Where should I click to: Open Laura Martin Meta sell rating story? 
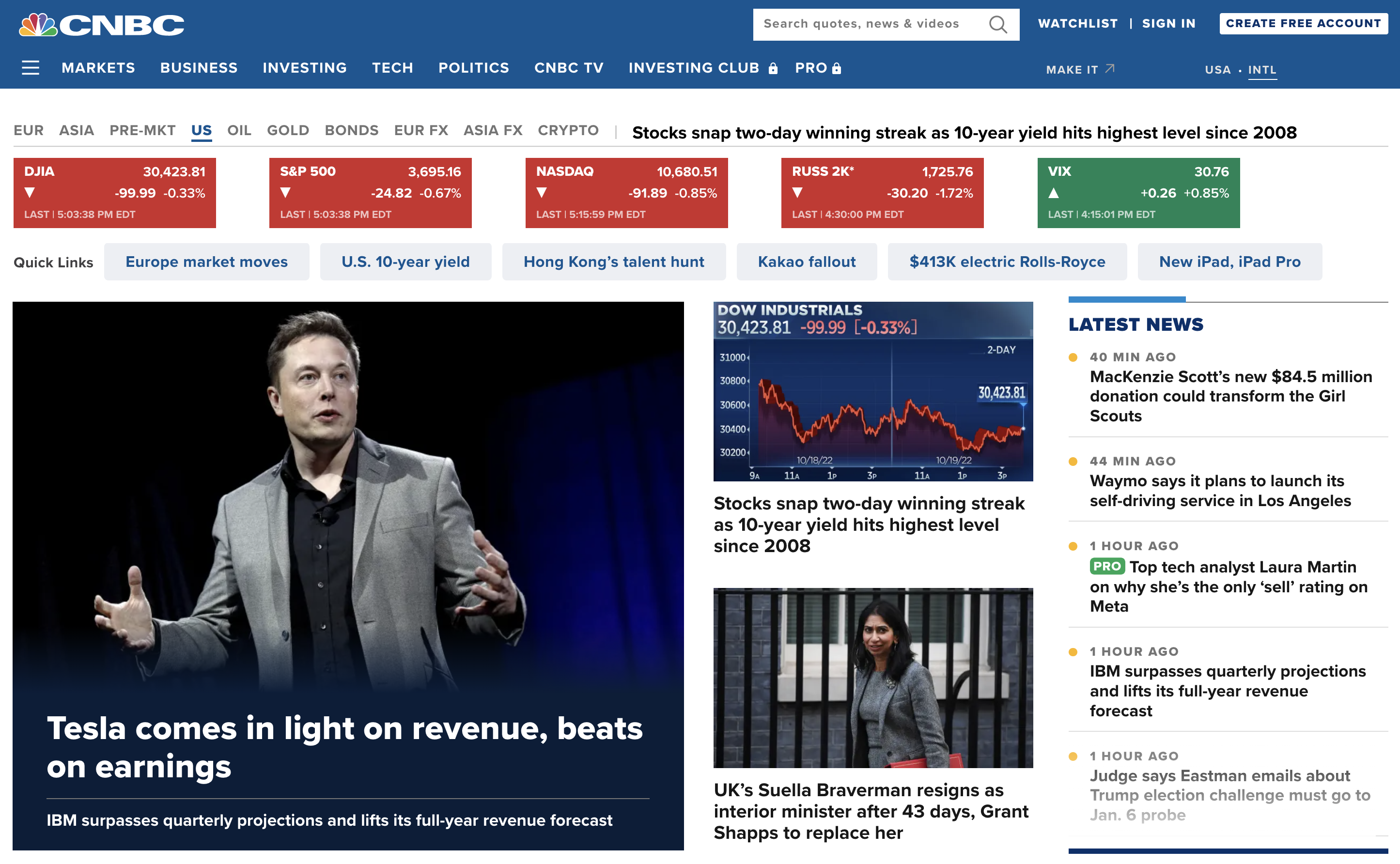pos(1229,586)
